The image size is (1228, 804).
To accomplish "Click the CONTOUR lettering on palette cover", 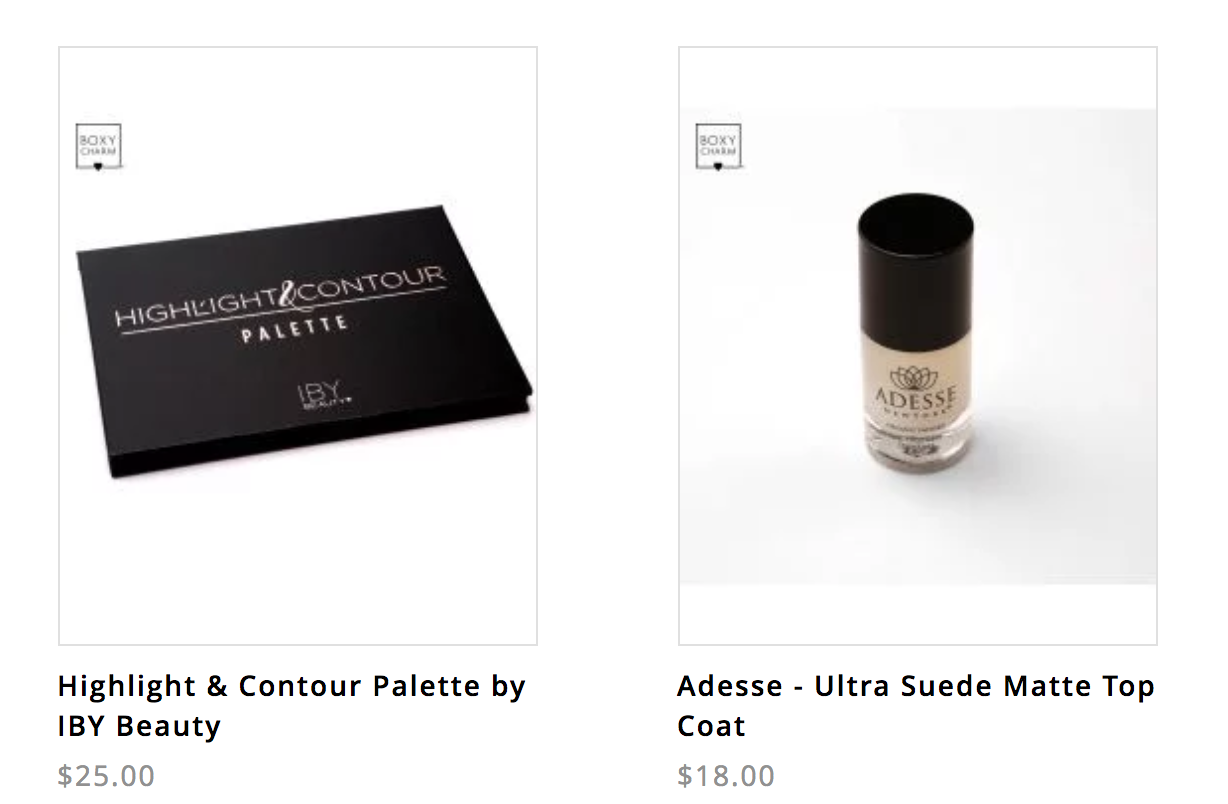I will pos(370,283).
